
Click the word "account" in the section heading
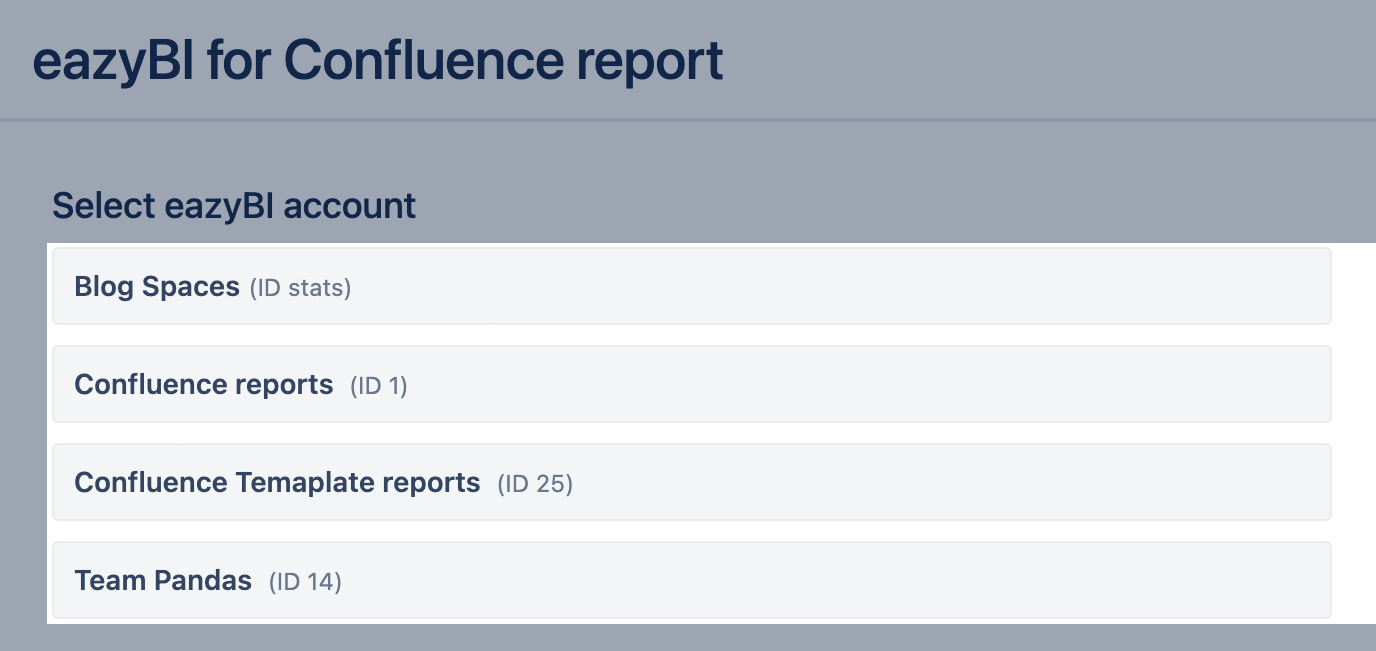pyautogui.click(x=350, y=206)
